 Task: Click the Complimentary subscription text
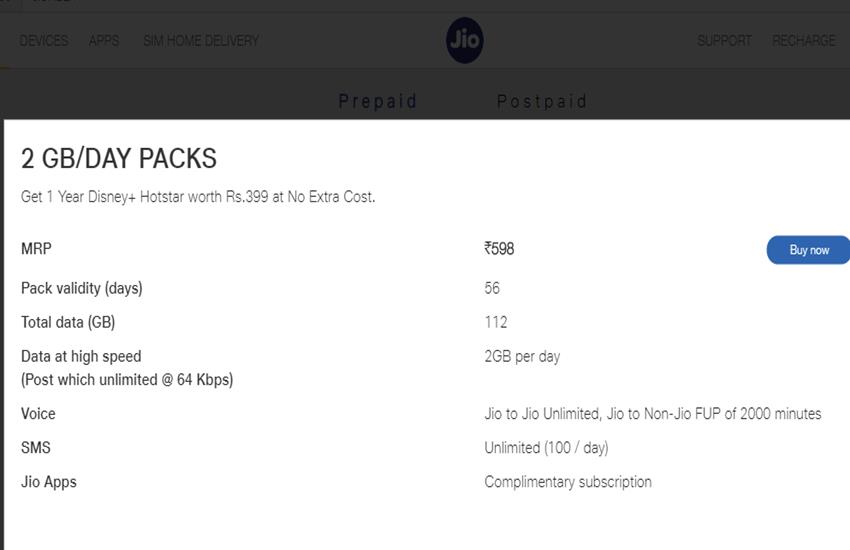[568, 482]
